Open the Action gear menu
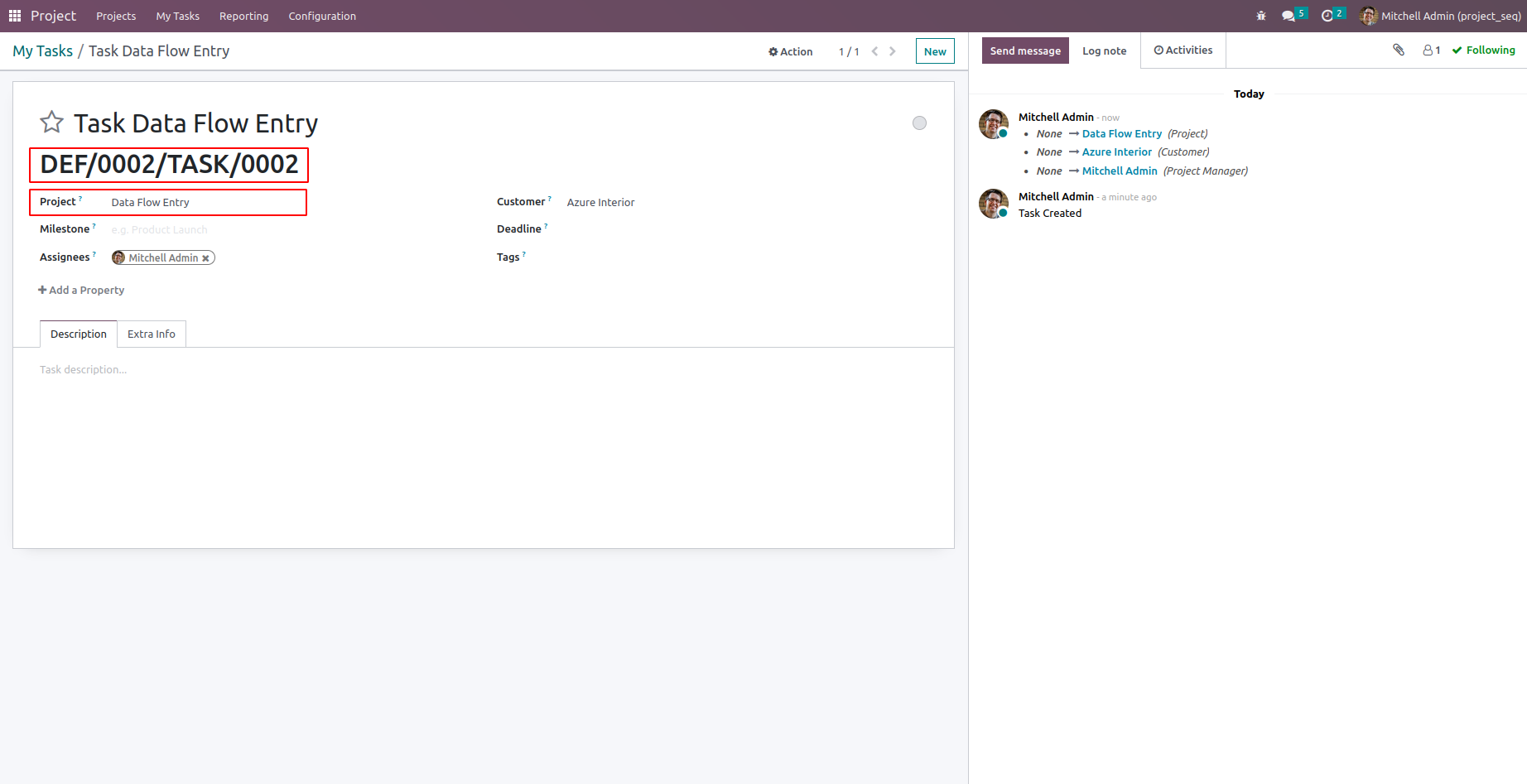1527x784 pixels. point(790,51)
